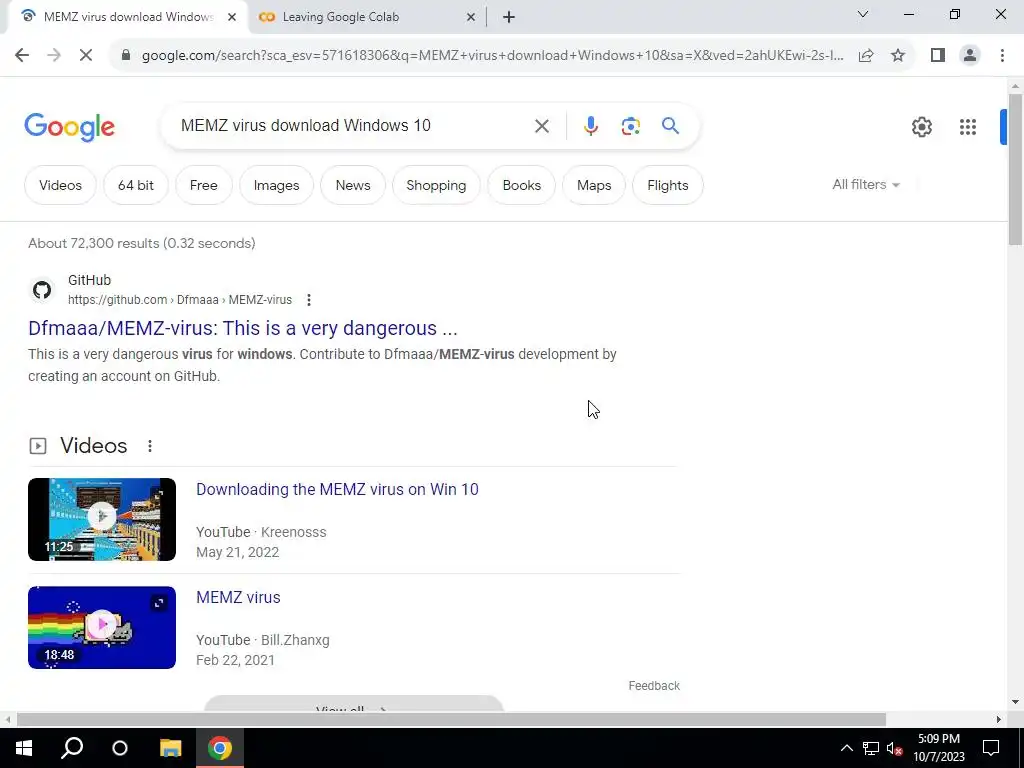Switch to Images results
This screenshot has height=768, width=1024.
click(276, 185)
